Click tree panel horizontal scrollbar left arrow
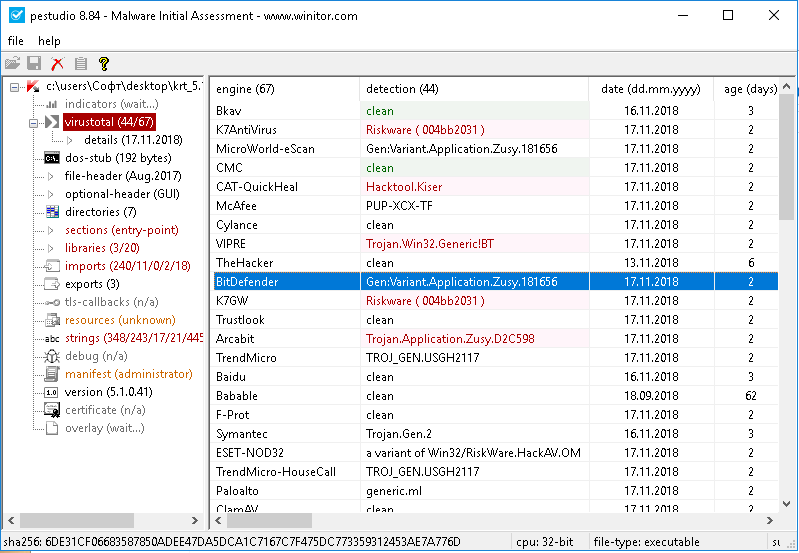This screenshot has width=799, height=553. point(11,520)
